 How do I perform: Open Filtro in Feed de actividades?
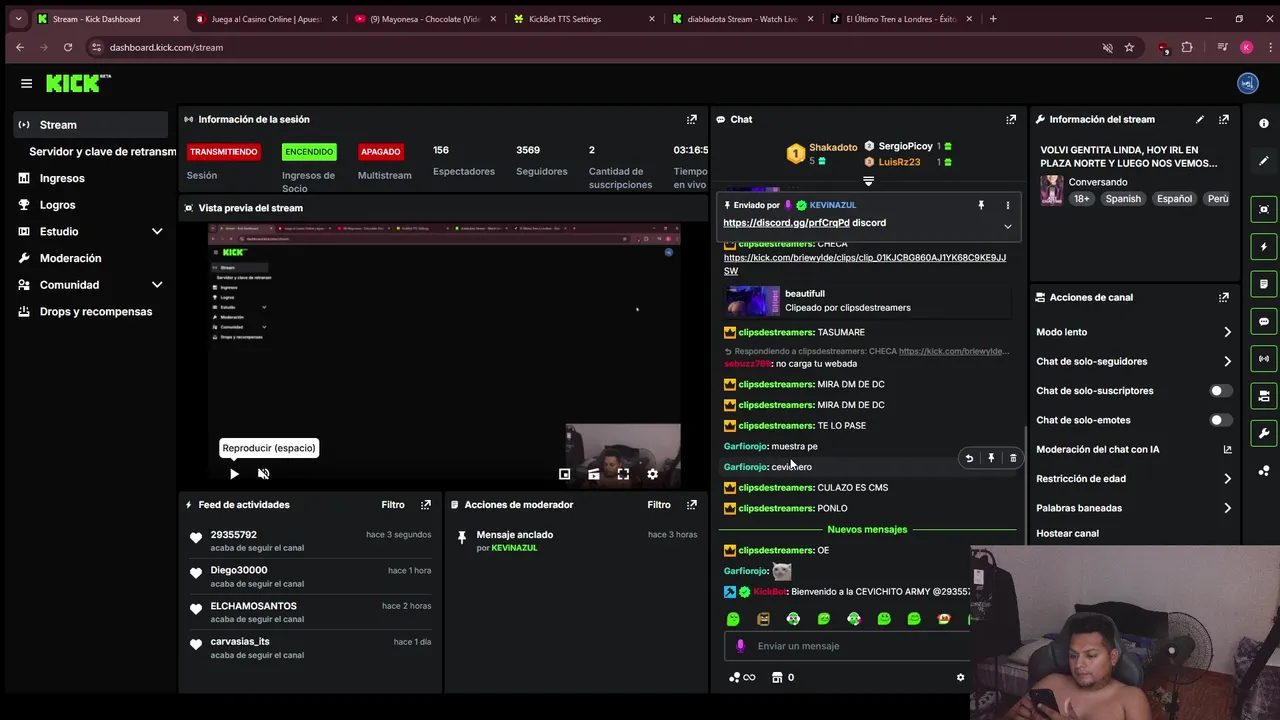[392, 505]
